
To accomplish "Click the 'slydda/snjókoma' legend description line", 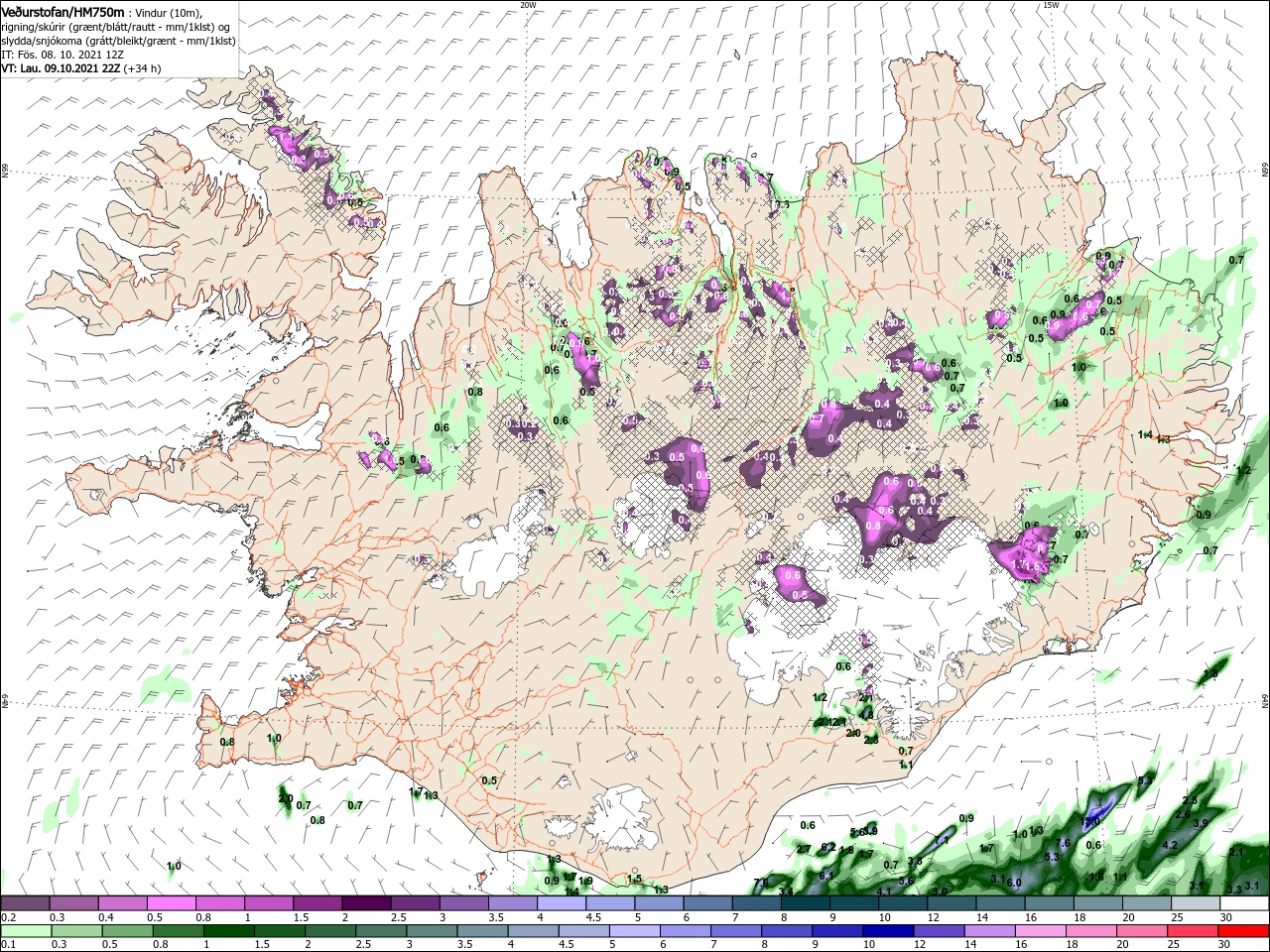I will coord(118,41).
